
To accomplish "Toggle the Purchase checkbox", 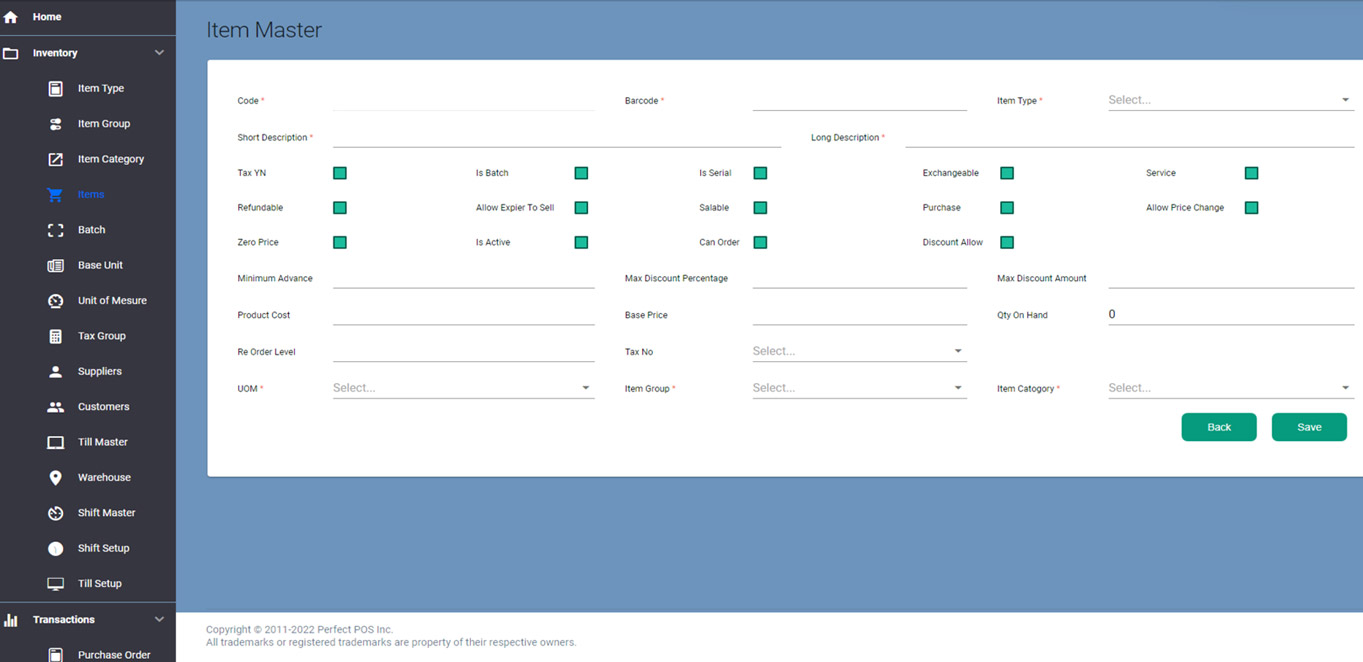I will 1007,208.
